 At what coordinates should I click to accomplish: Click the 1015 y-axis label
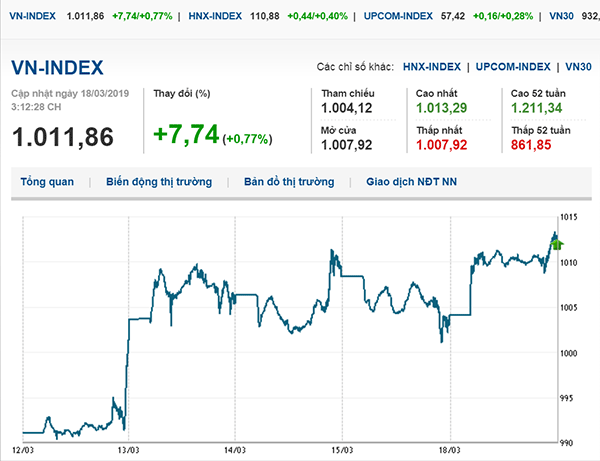(x=569, y=217)
